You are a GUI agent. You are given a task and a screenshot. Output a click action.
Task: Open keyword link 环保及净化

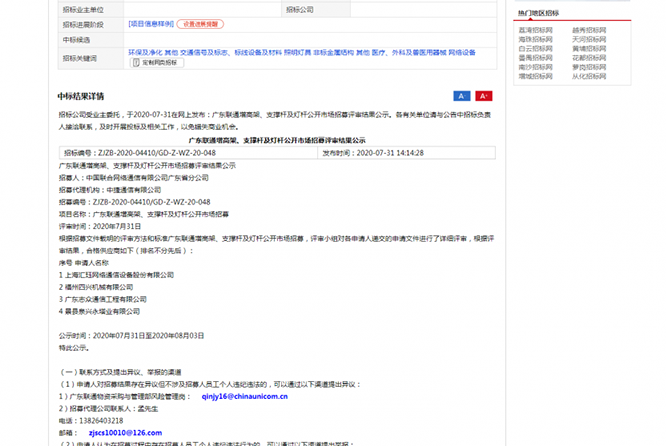pyautogui.click(x=145, y=53)
